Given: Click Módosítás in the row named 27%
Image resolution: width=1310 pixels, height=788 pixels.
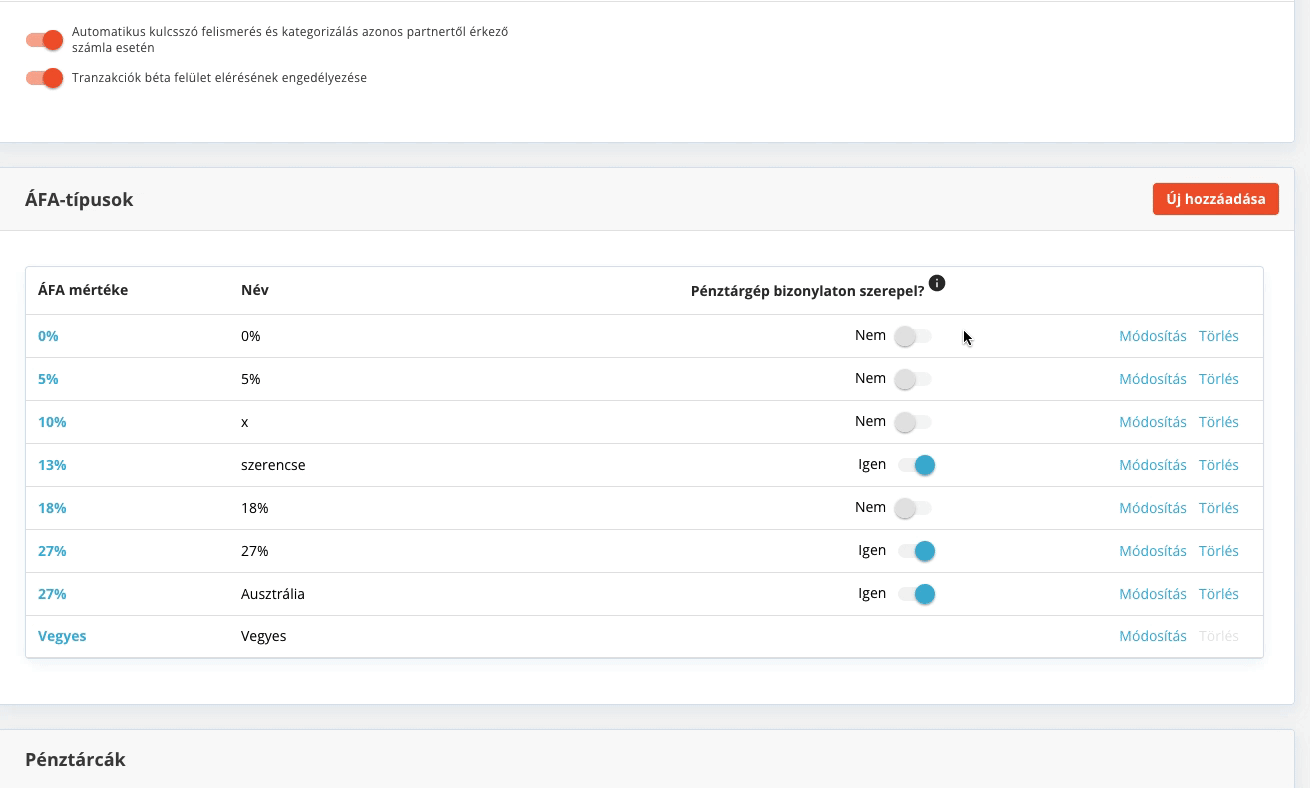Looking at the screenshot, I should click(x=1153, y=551).
